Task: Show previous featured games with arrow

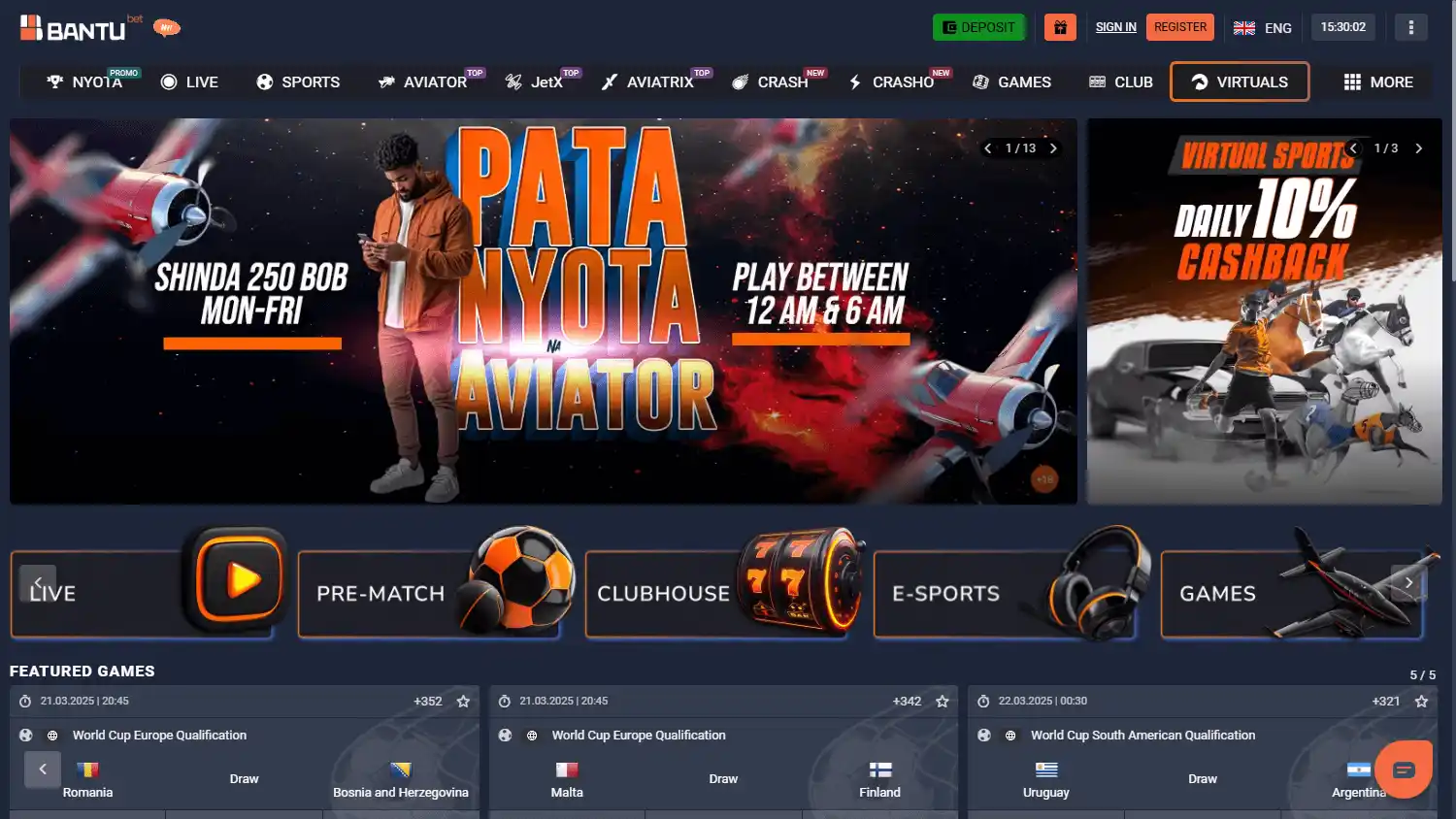Action: pyautogui.click(x=43, y=770)
